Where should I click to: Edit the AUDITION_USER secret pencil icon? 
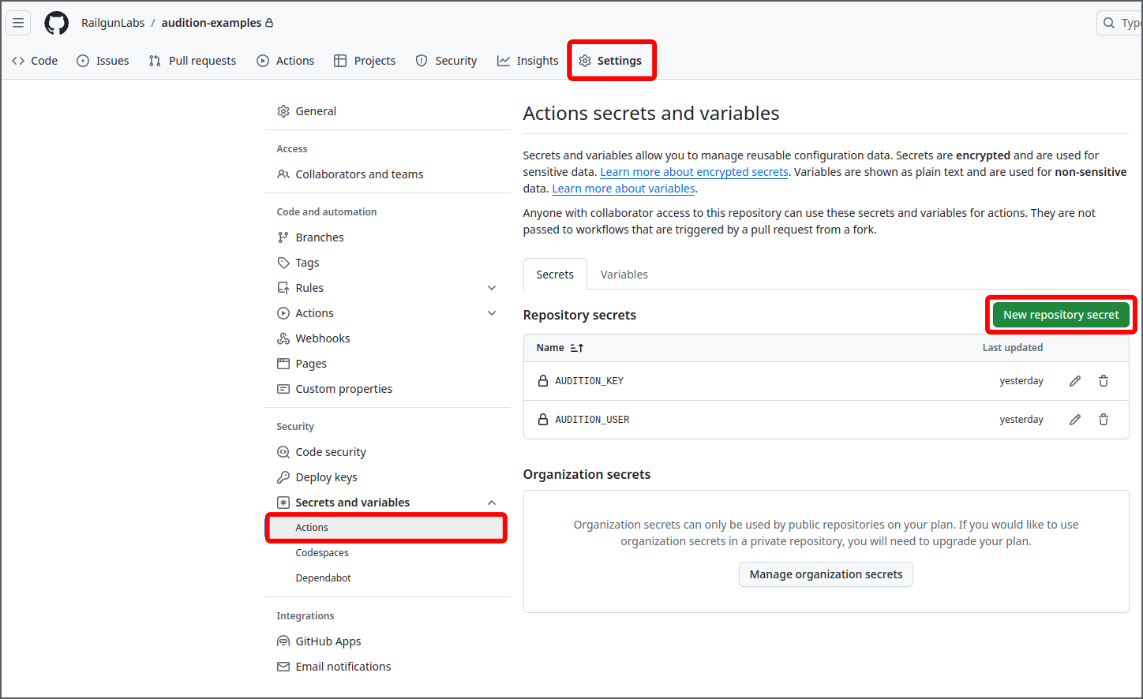tap(1075, 420)
